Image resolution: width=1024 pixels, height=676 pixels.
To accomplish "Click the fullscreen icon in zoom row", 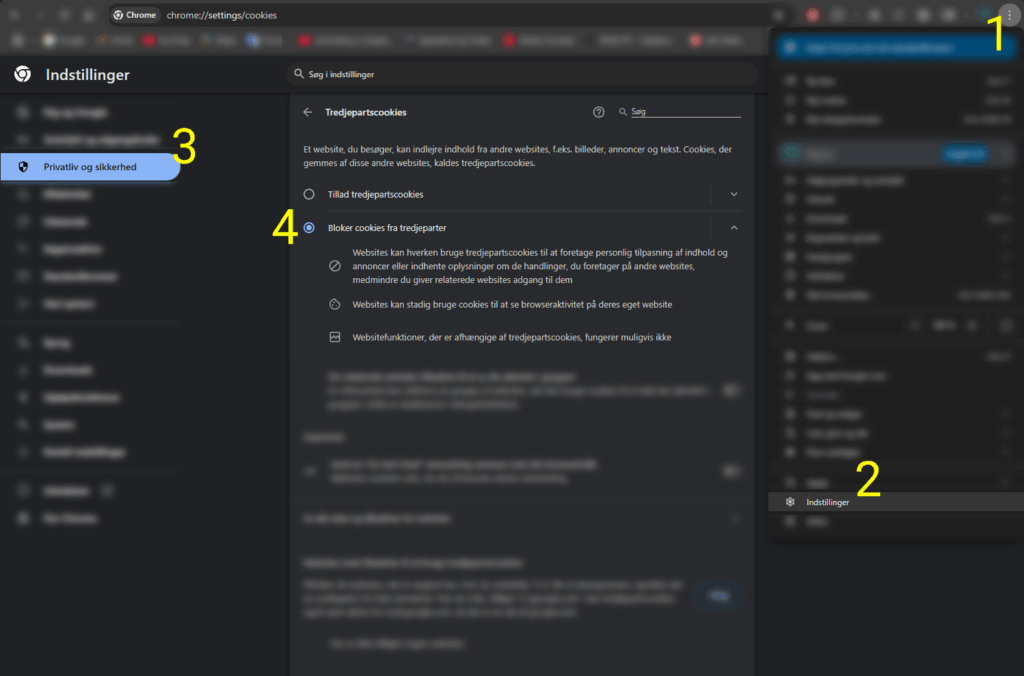I will point(1005,325).
